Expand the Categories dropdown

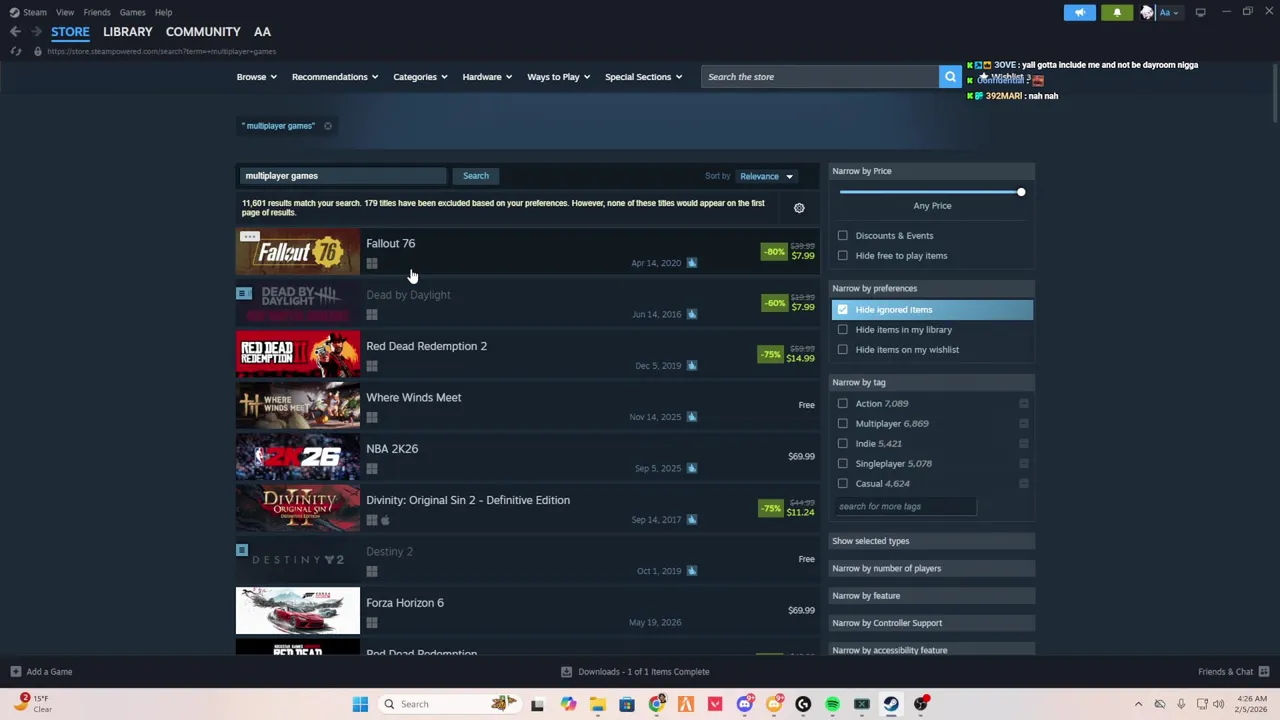click(420, 77)
